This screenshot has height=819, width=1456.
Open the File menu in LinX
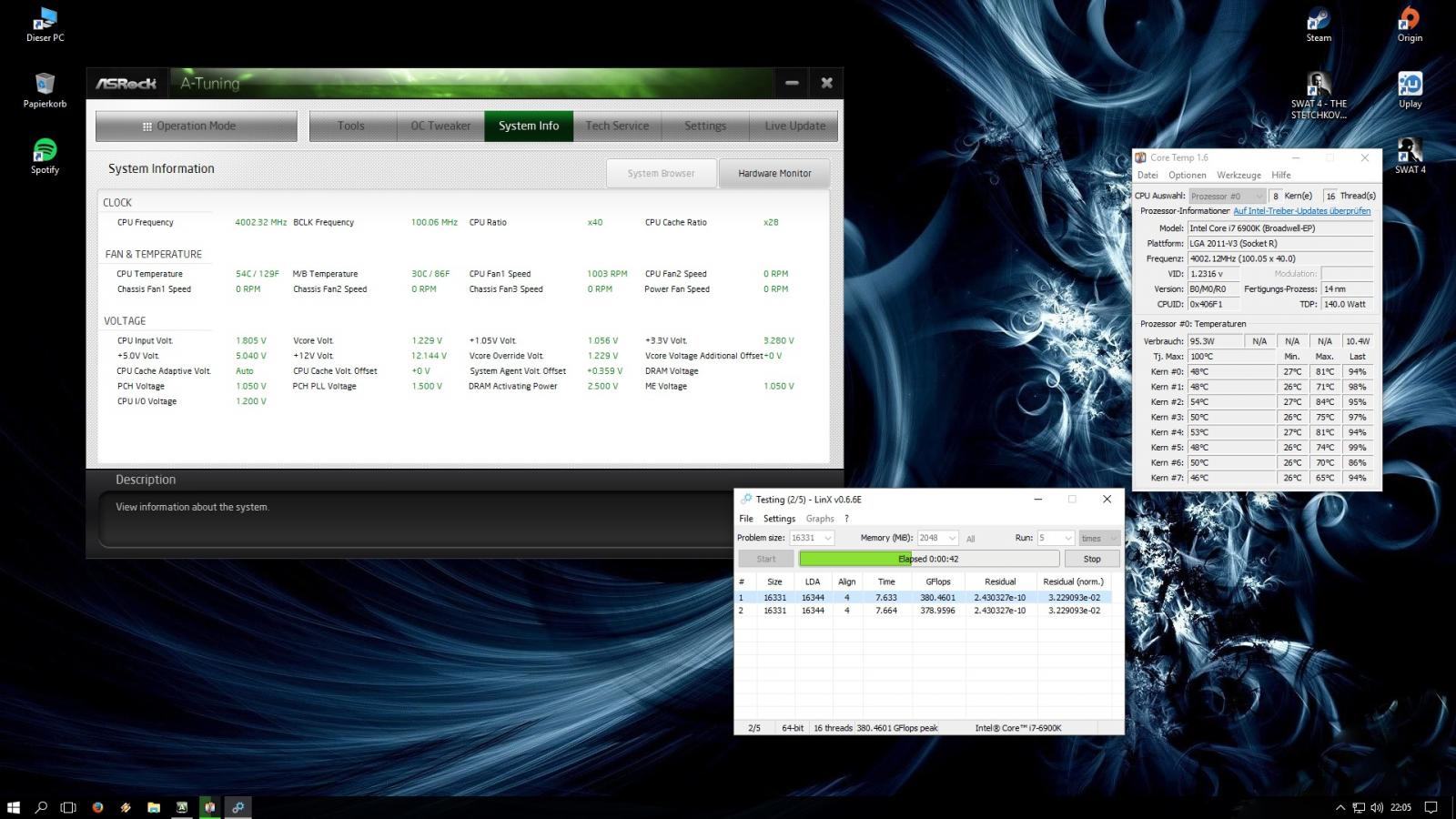(x=746, y=519)
